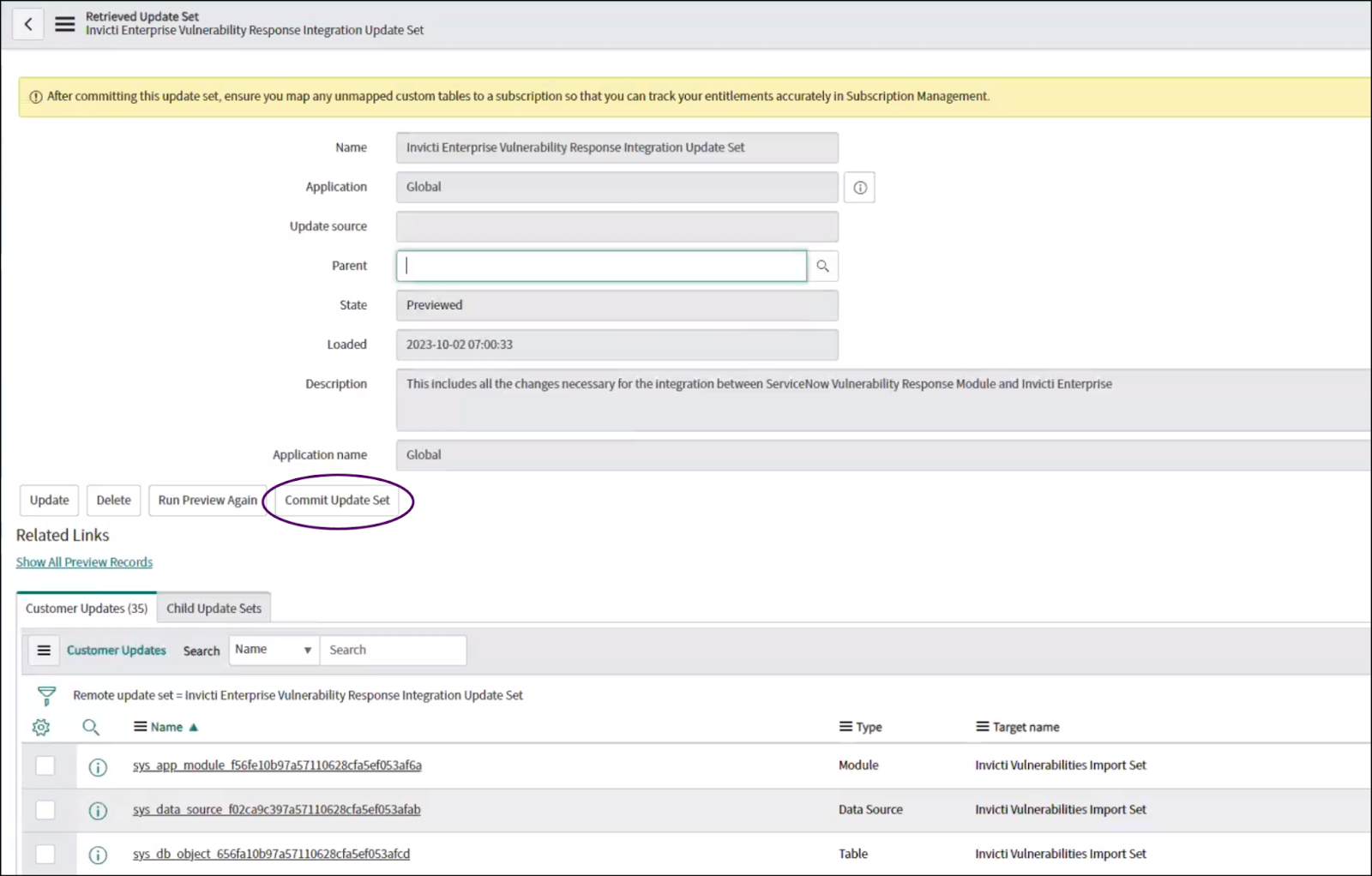
Task: Click the back arrow in the header
Action: (x=28, y=24)
